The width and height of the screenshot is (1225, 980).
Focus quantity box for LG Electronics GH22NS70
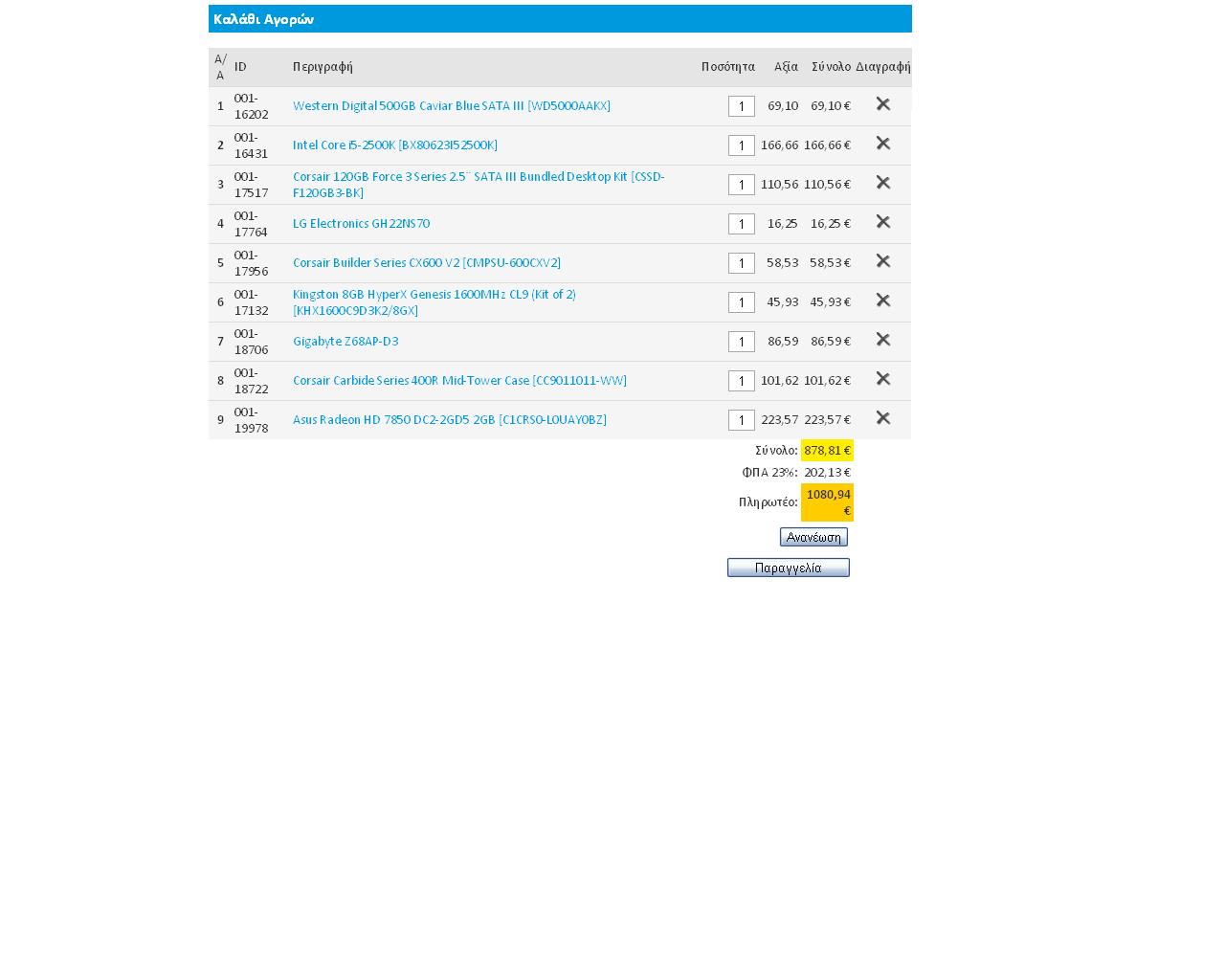742,224
